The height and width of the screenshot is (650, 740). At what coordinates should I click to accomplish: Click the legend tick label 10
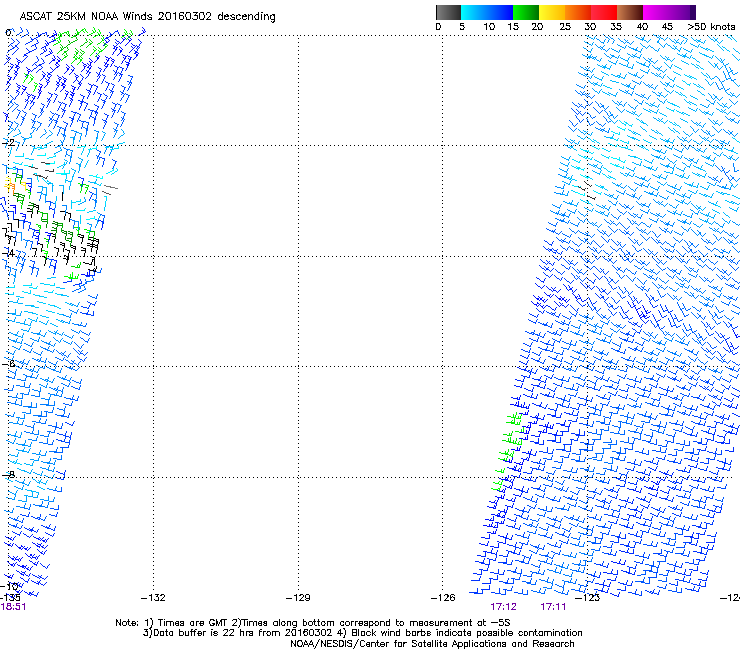click(x=489, y=27)
